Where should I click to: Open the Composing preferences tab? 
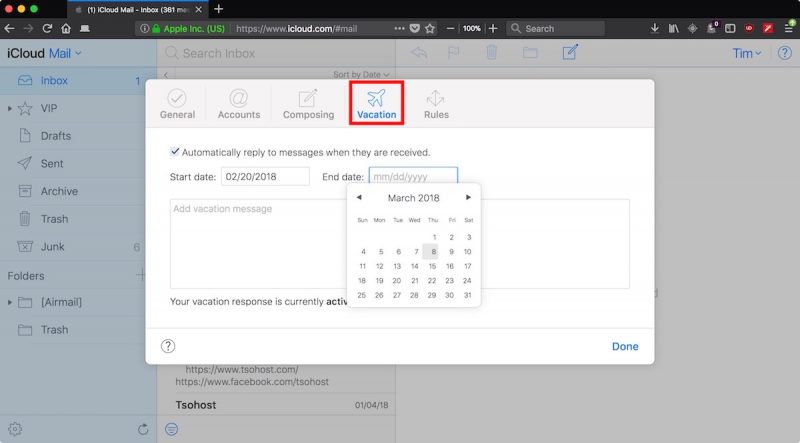[308, 104]
